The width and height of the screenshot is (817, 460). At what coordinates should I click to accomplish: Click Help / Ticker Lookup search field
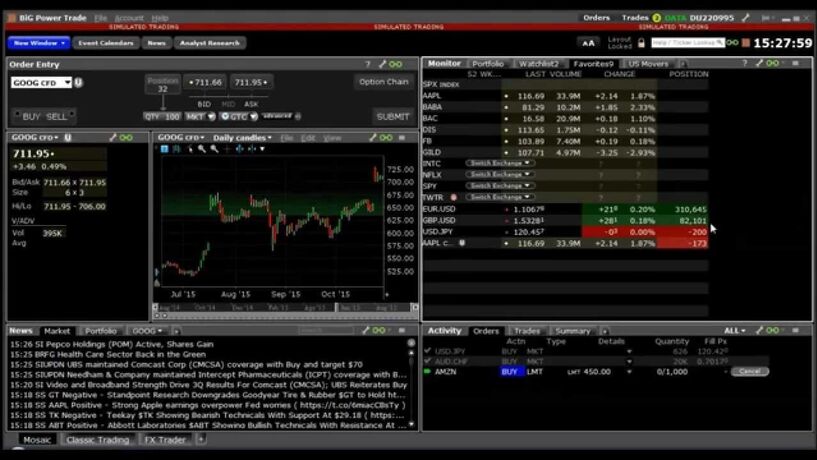pyautogui.click(x=687, y=43)
